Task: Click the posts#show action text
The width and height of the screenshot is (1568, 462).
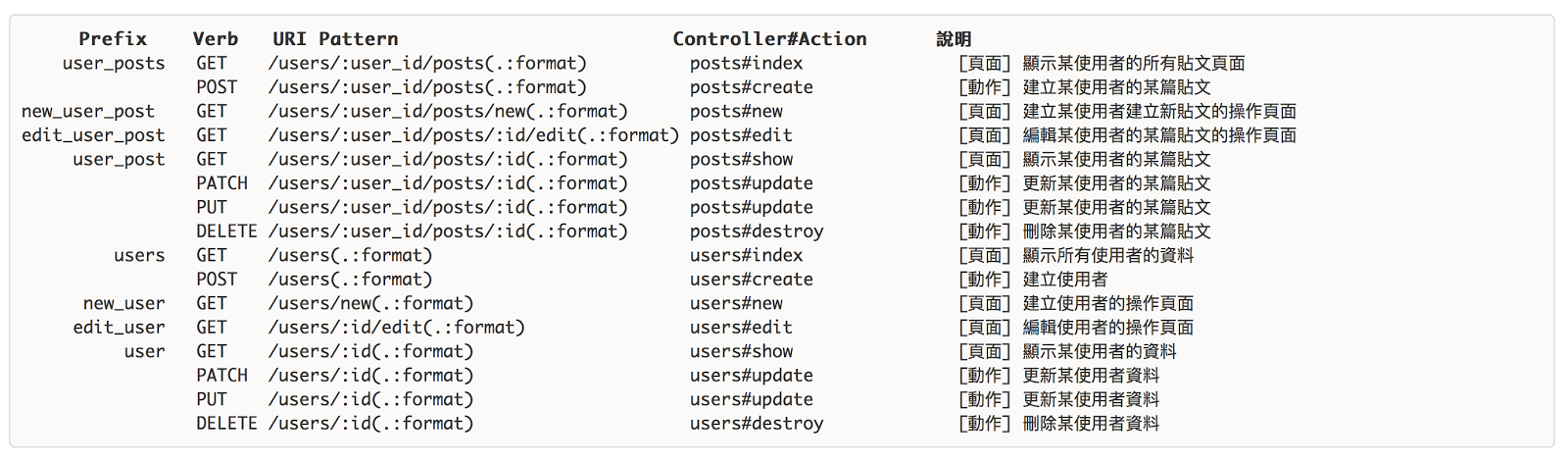Action: coord(741,160)
